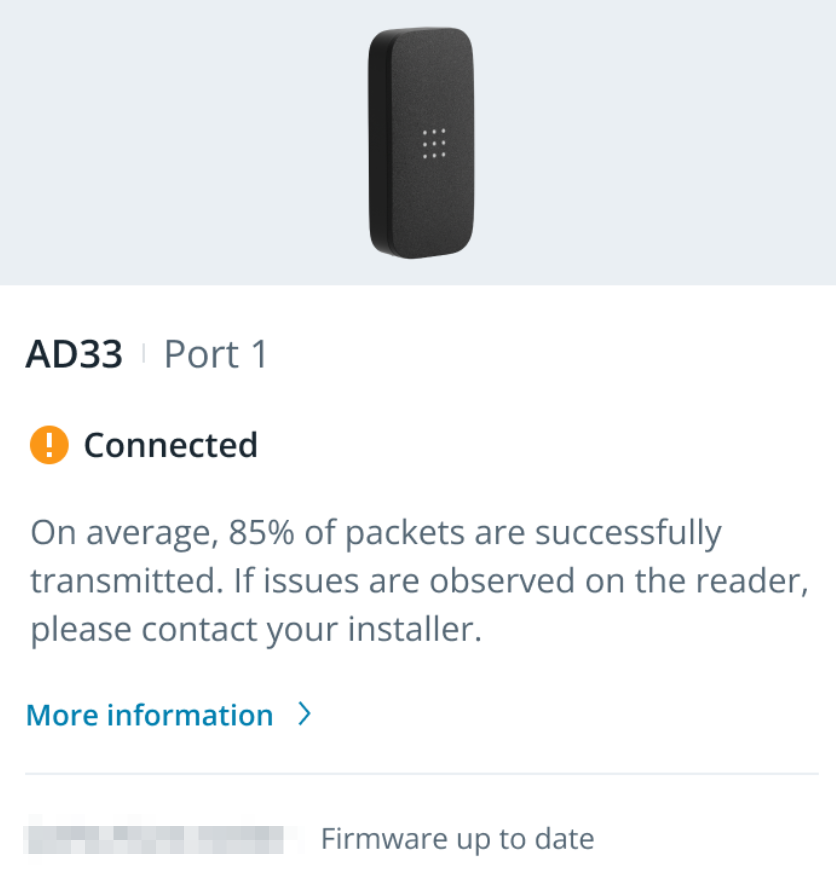Click the 'please contact your installer' line
Viewport: 836px width, 882px height.
[x=256, y=630]
